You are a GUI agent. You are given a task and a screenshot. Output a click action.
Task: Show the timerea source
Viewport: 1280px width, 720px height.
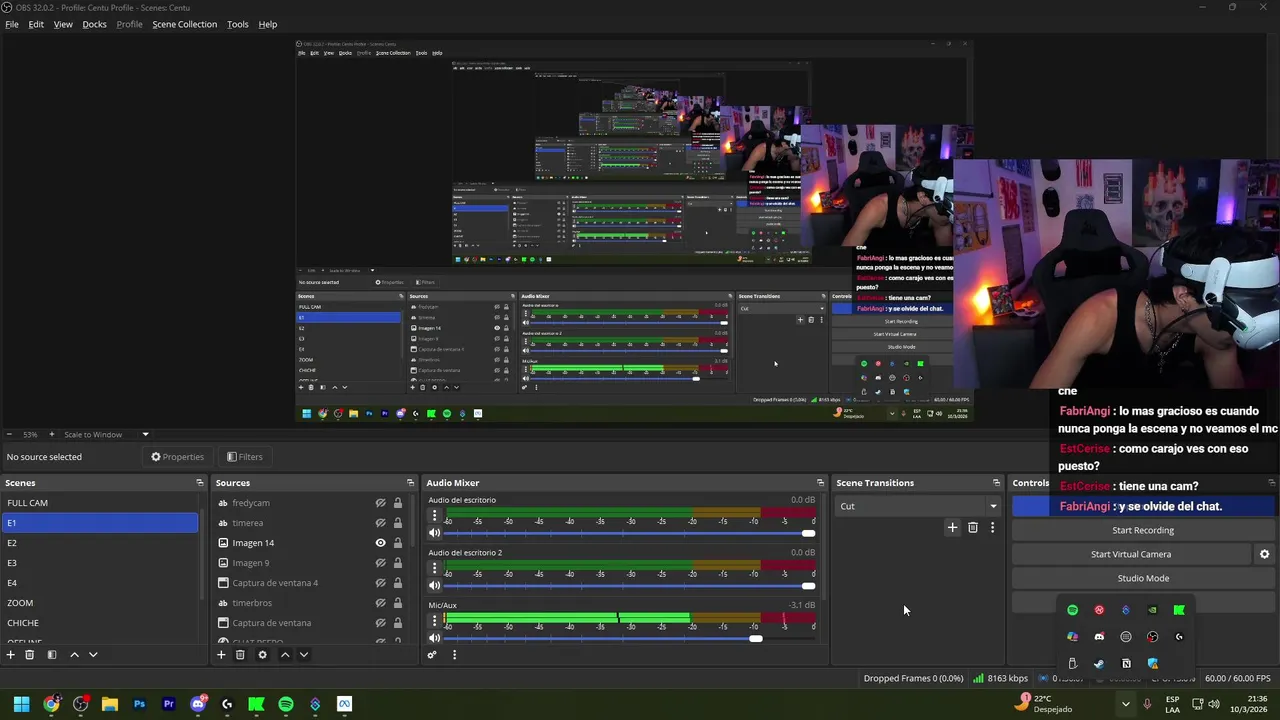pos(380,523)
